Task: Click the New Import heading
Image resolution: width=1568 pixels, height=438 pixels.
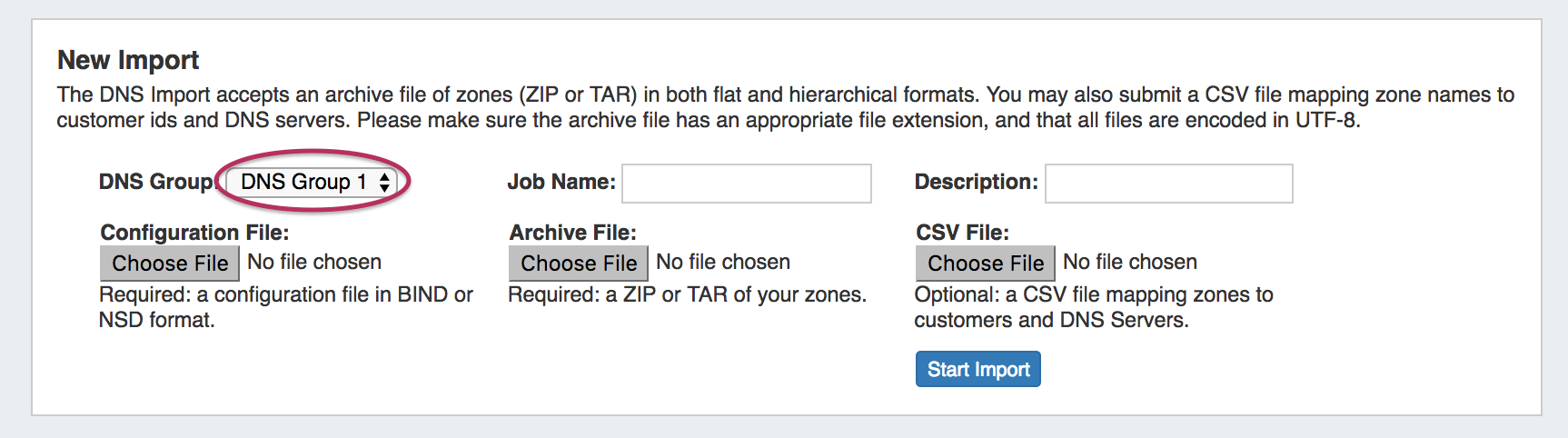Action: pyautogui.click(x=128, y=60)
